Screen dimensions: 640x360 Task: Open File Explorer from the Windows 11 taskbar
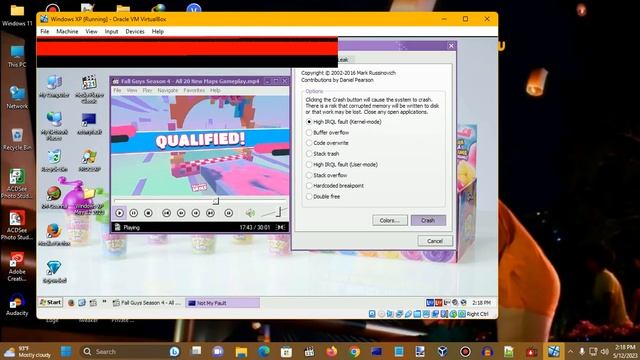click(x=241, y=351)
